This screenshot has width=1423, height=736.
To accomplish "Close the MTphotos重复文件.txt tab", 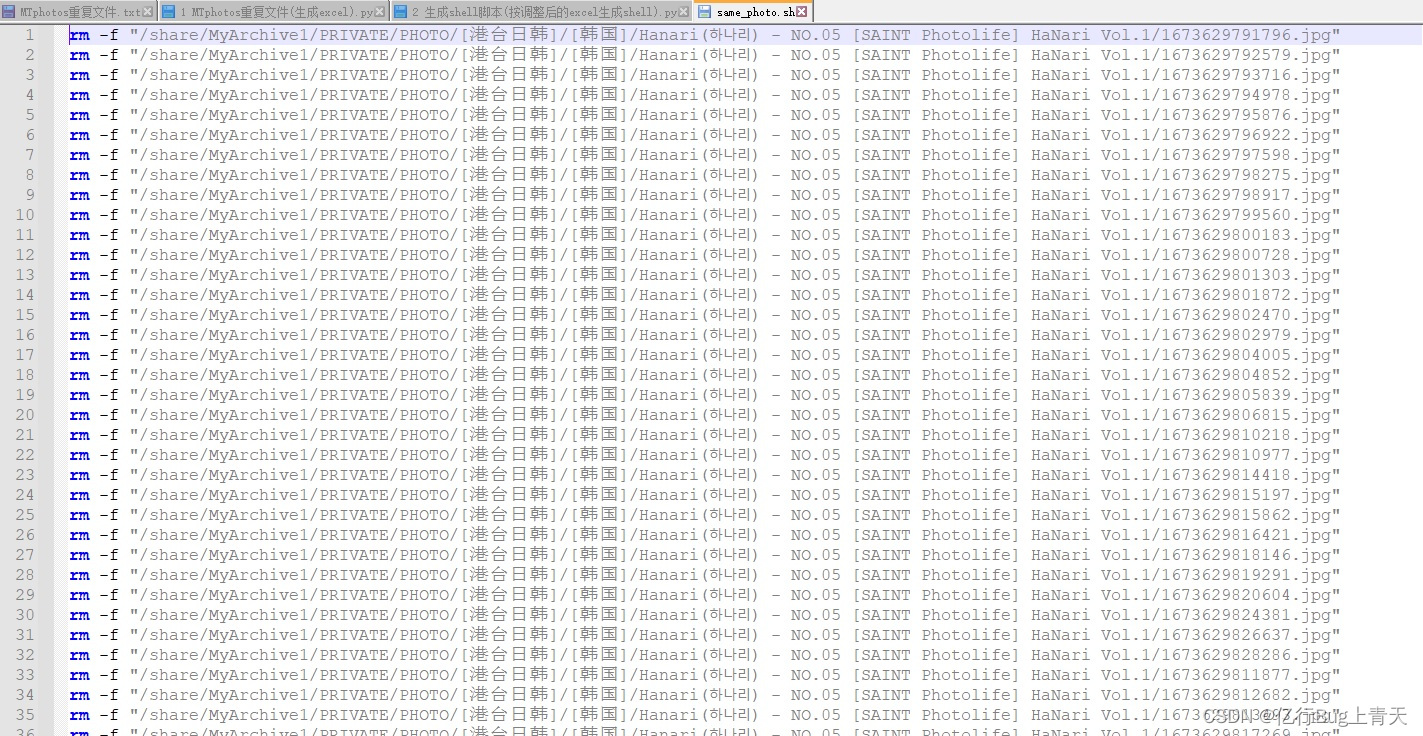I will pyautogui.click(x=149, y=12).
